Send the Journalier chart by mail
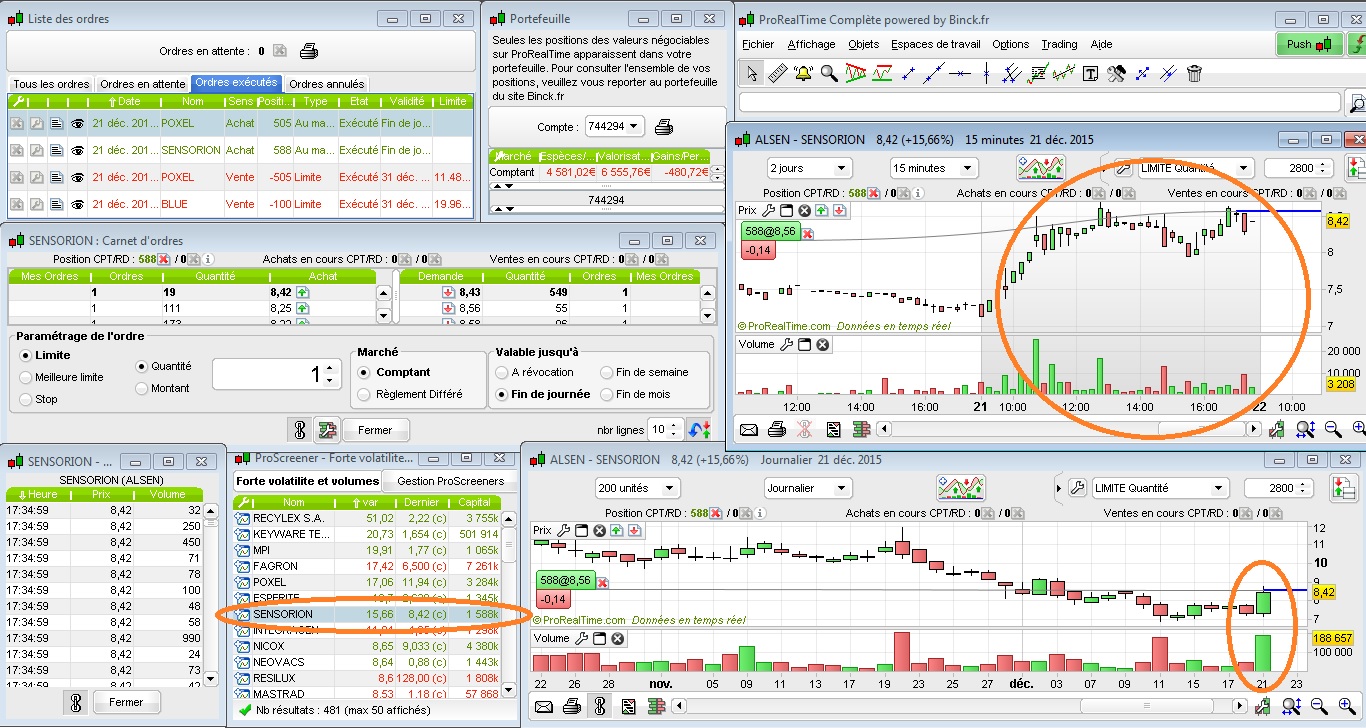This screenshot has height=728, width=1366. tap(544, 707)
